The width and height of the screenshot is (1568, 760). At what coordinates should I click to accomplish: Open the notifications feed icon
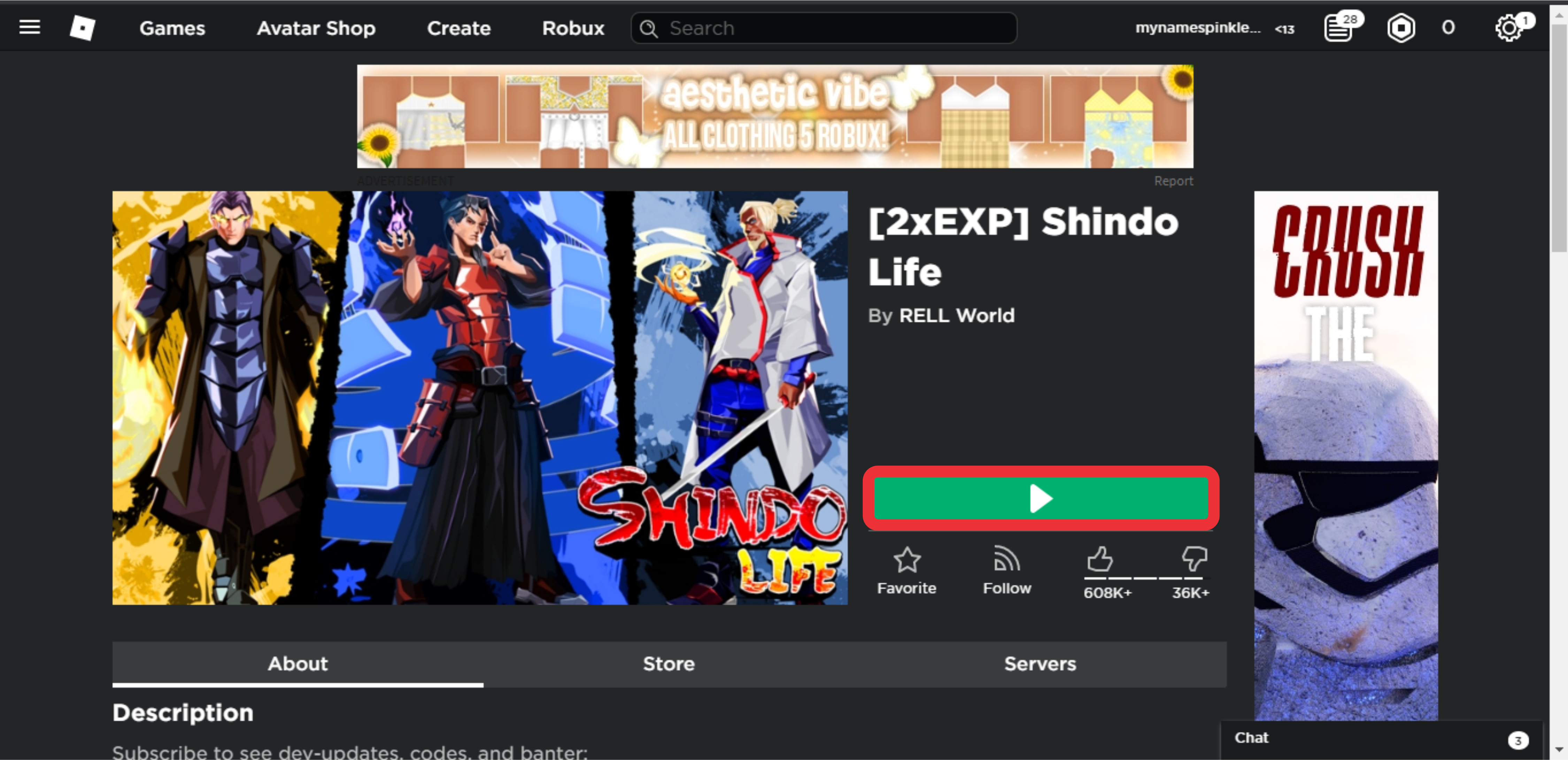1338,28
